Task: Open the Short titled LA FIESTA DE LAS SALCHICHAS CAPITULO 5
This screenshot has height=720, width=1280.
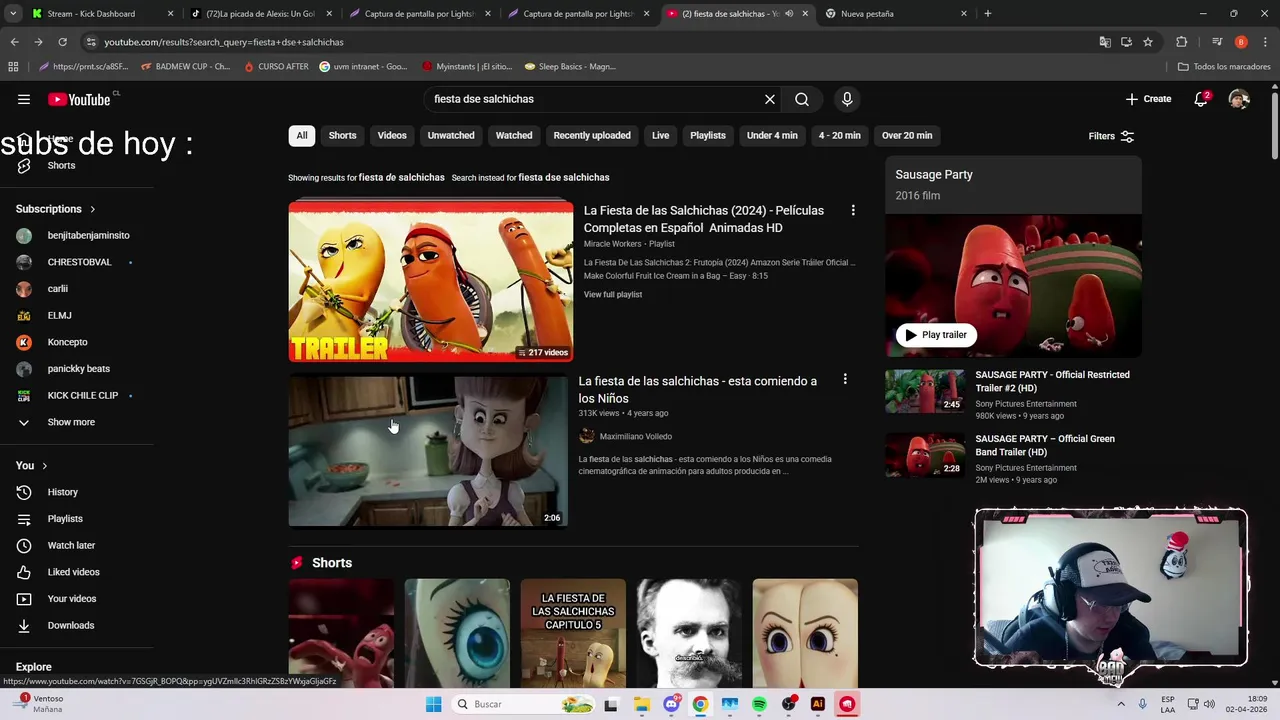Action: pyautogui.click(x=573, y=632)
